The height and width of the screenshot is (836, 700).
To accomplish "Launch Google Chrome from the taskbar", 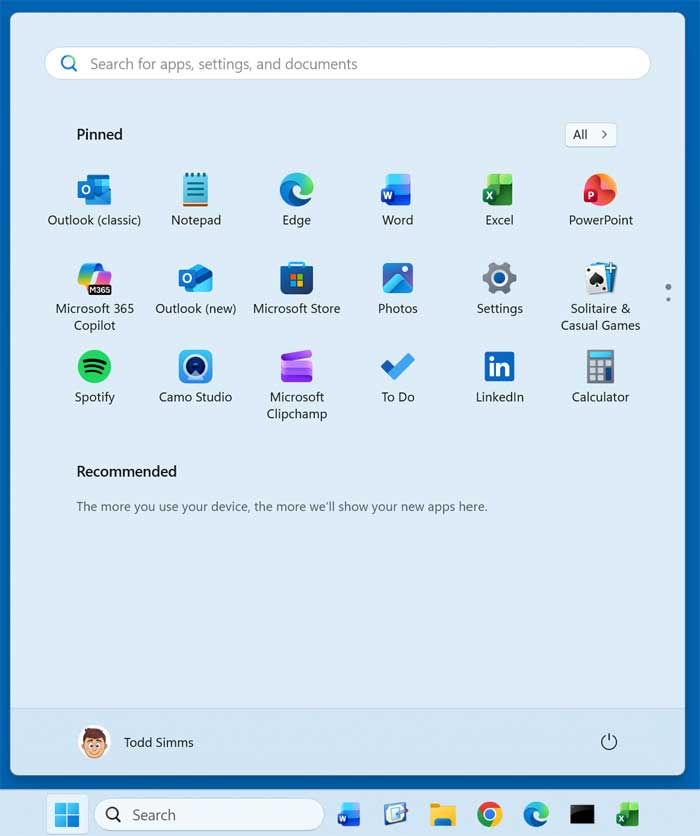I will click(489, 814).
